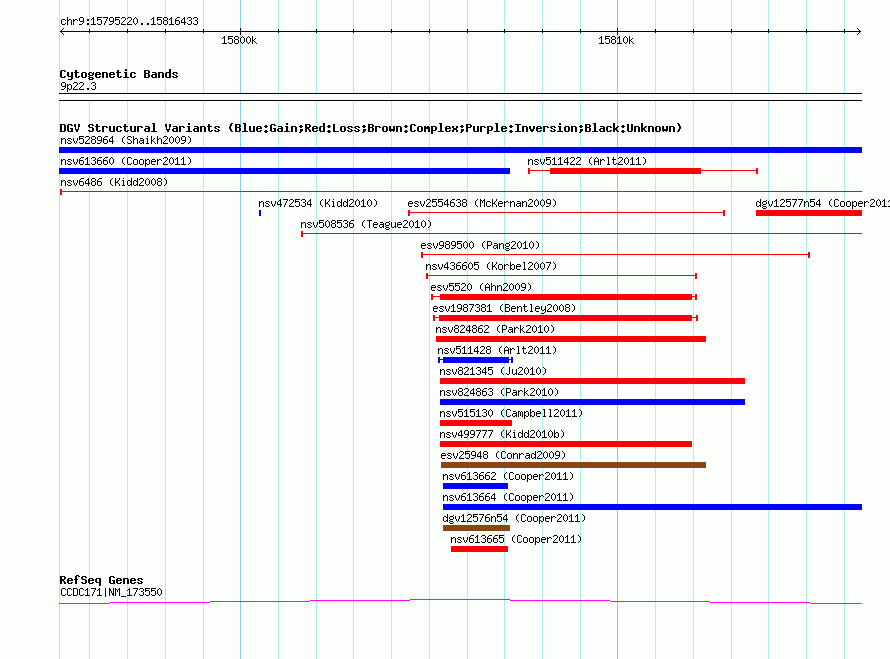890x659 pixels.
Task: Click the RefSeq Genes track title
Action: (x=101, y=580)
